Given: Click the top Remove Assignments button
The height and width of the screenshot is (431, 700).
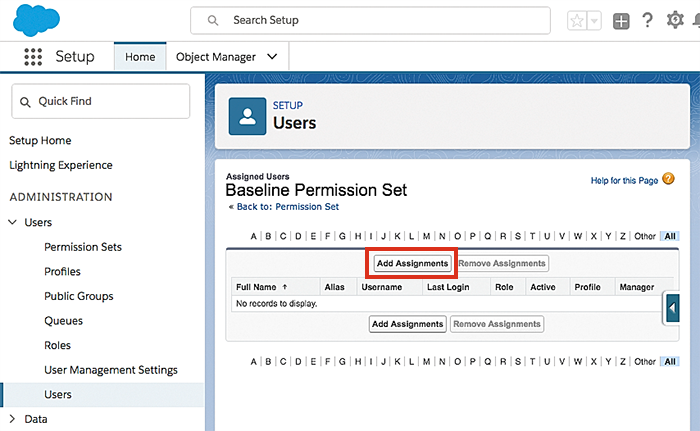Looking at the screenshot, I should coord(502,264).
